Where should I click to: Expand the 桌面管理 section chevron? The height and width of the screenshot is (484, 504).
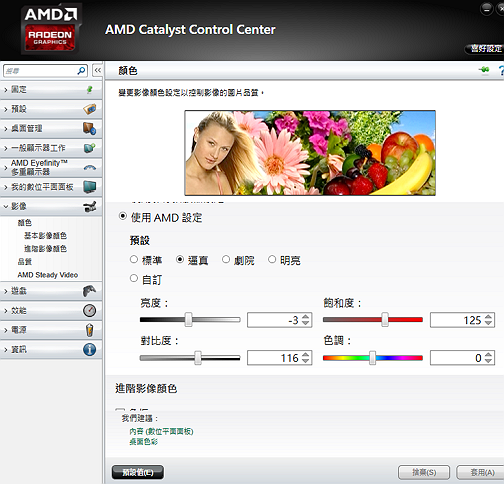click(x=6, y=129)
